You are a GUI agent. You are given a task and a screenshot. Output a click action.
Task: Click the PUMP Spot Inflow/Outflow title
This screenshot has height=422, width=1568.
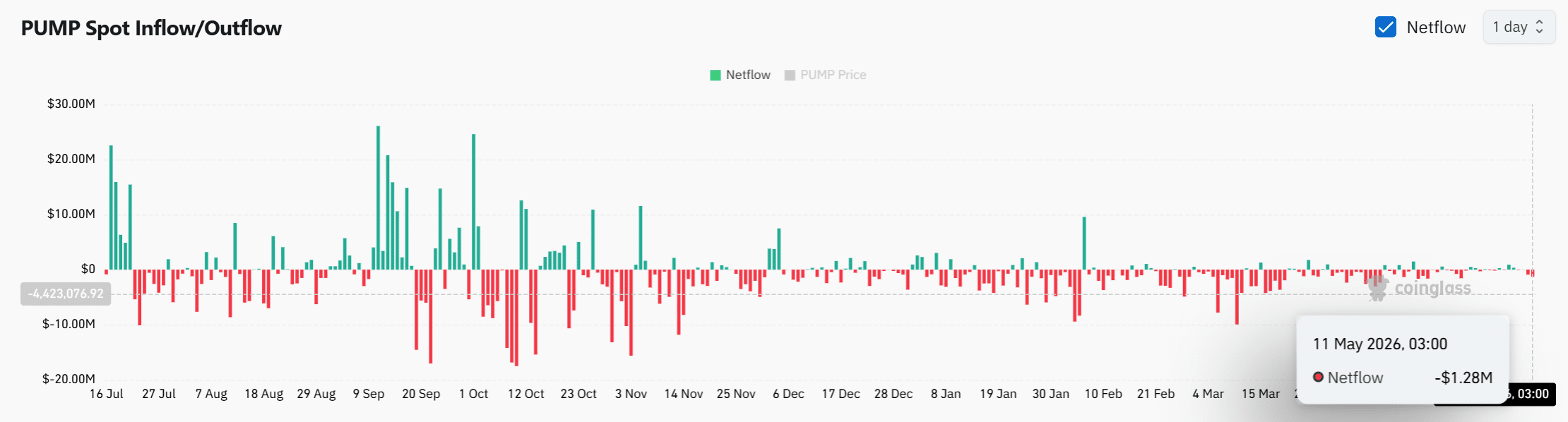[x=151, y=28]
